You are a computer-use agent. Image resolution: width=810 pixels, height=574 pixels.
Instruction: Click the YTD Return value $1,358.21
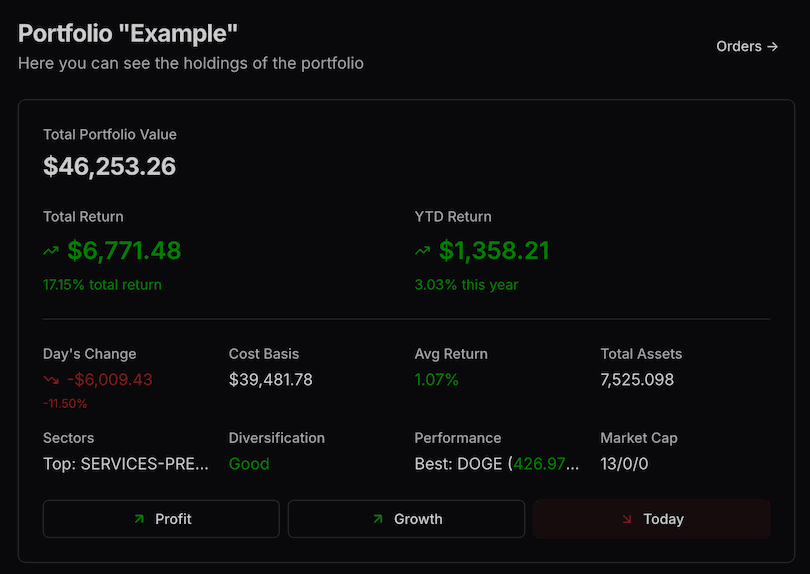pyautogui.click(x=494, y=250)
